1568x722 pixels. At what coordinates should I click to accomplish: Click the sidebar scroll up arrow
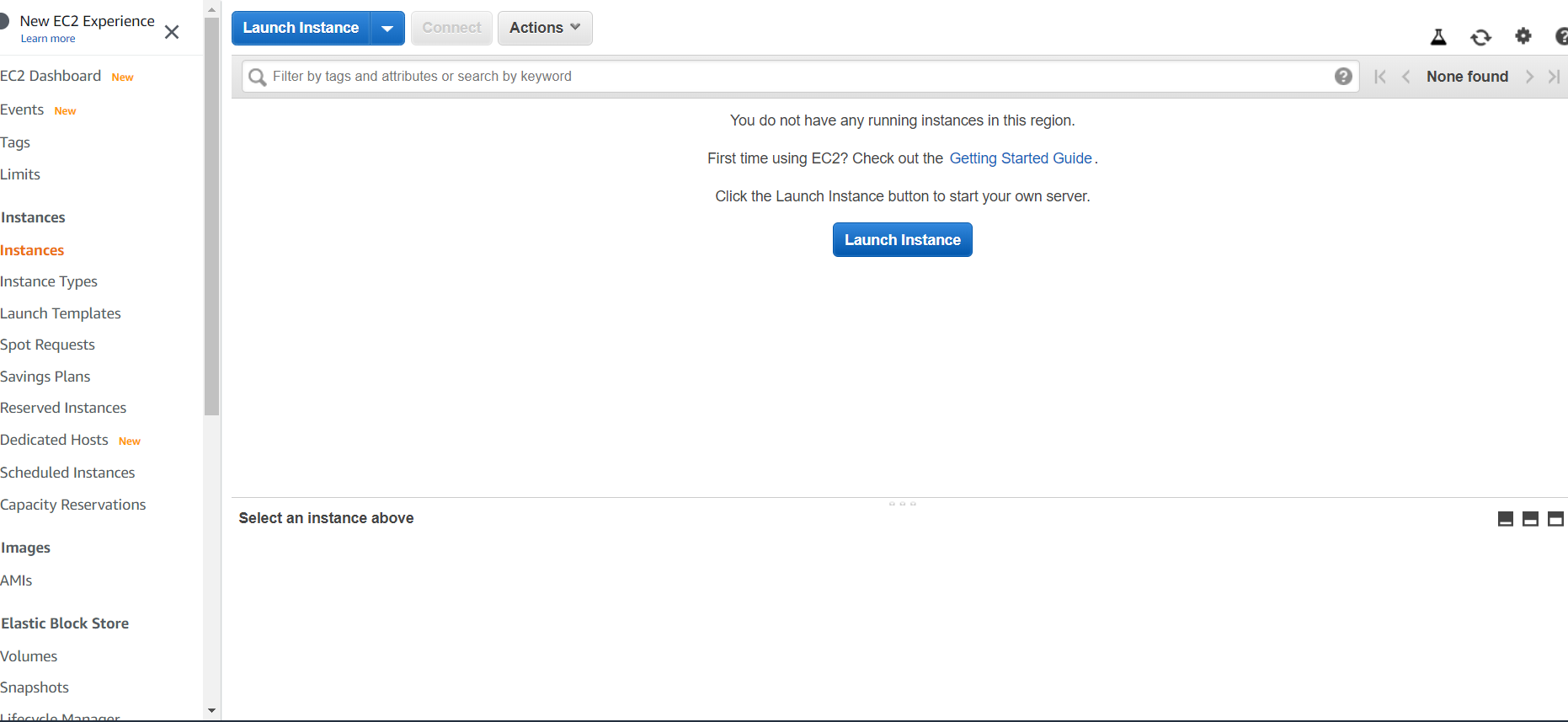211,9
